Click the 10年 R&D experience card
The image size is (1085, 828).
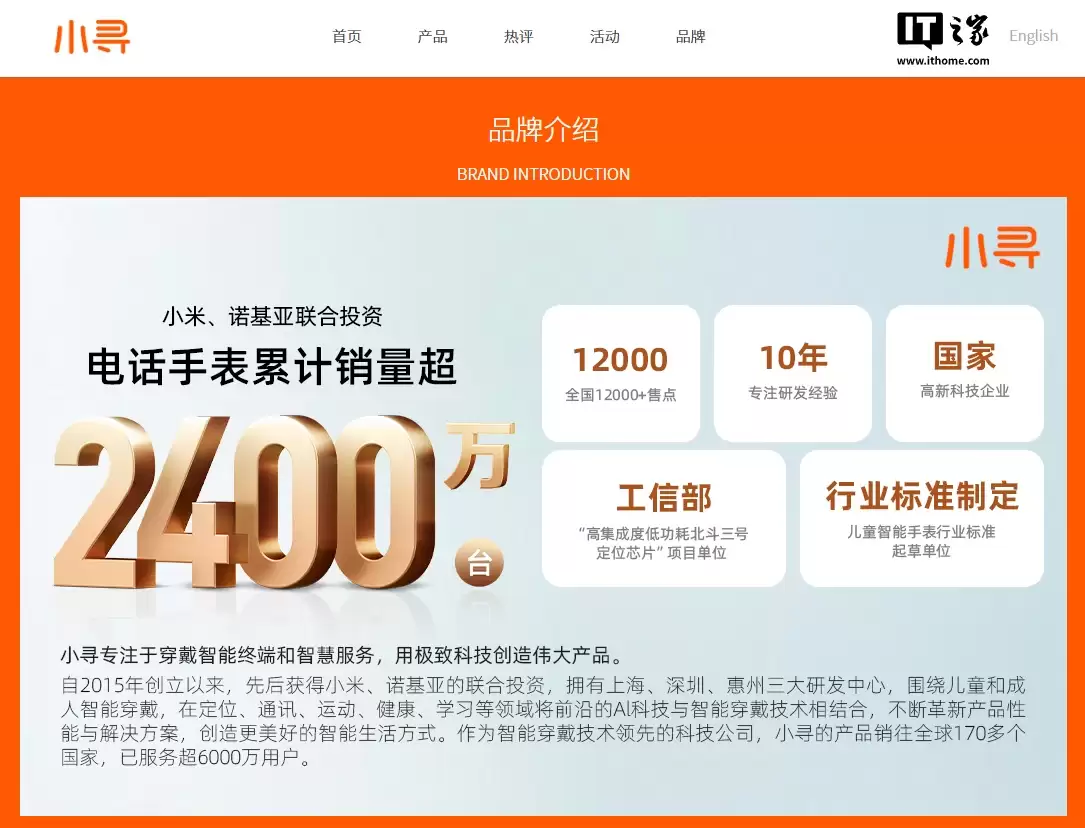click(x=793, y=372)
